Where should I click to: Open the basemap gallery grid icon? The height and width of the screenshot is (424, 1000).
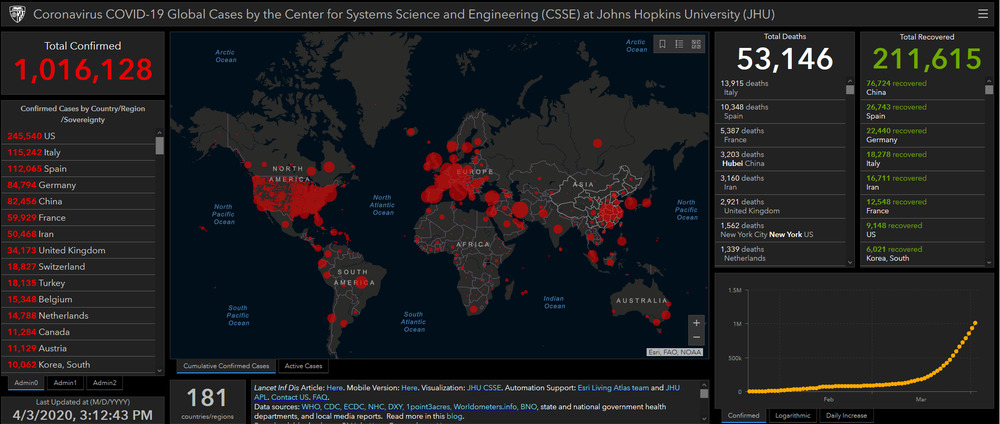tap(696, 44)
